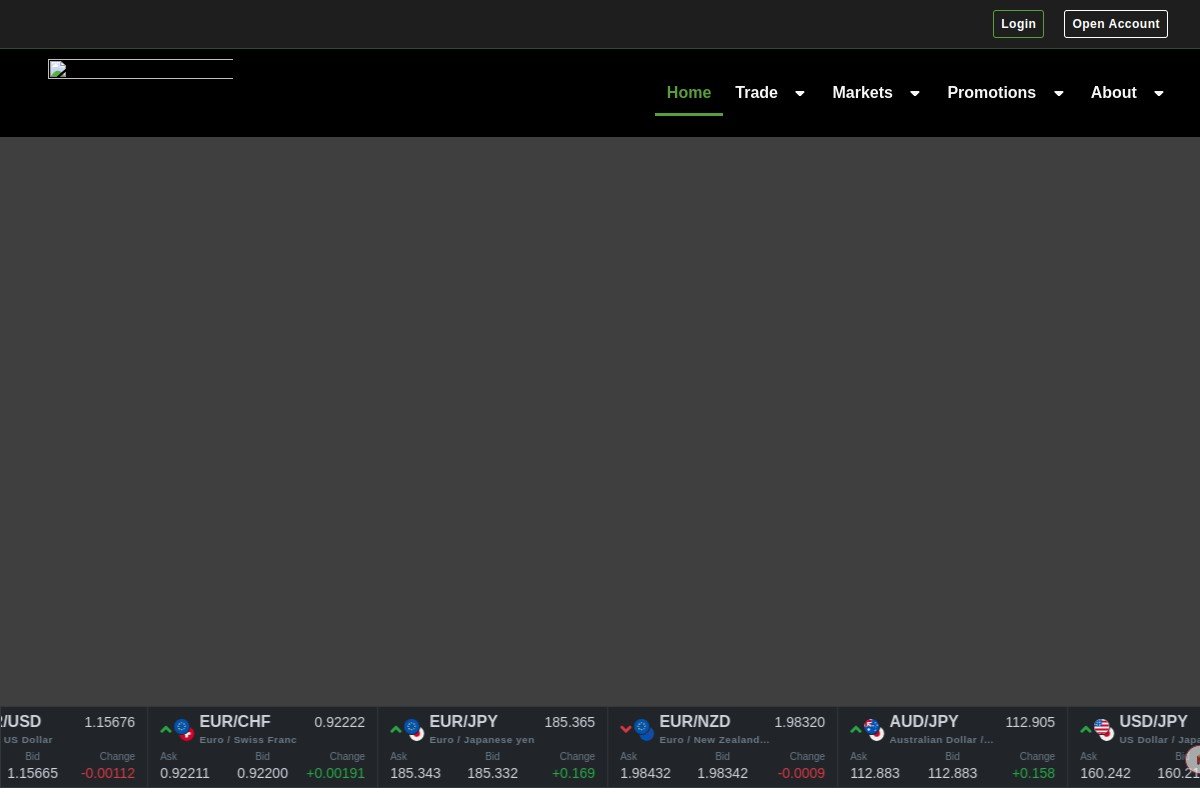Click the USD/JPY green up arrow
This screenshot has width=1200, height=800.
point(1086,729)
